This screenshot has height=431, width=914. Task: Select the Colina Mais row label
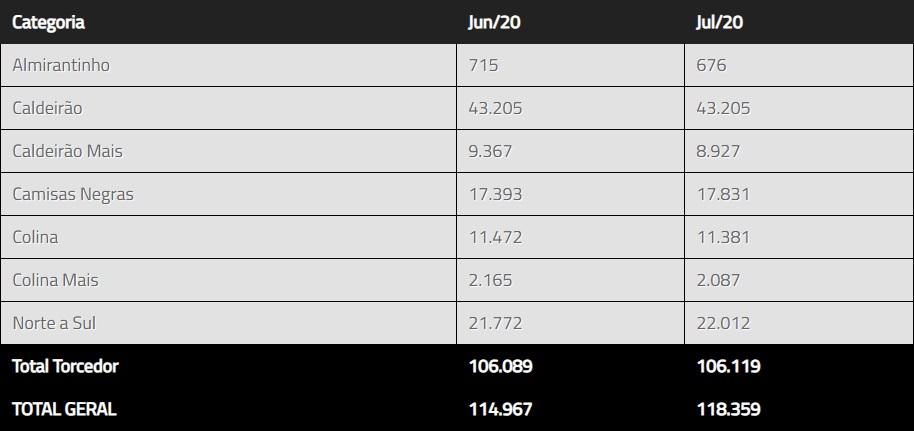click(x=56, y=280)
